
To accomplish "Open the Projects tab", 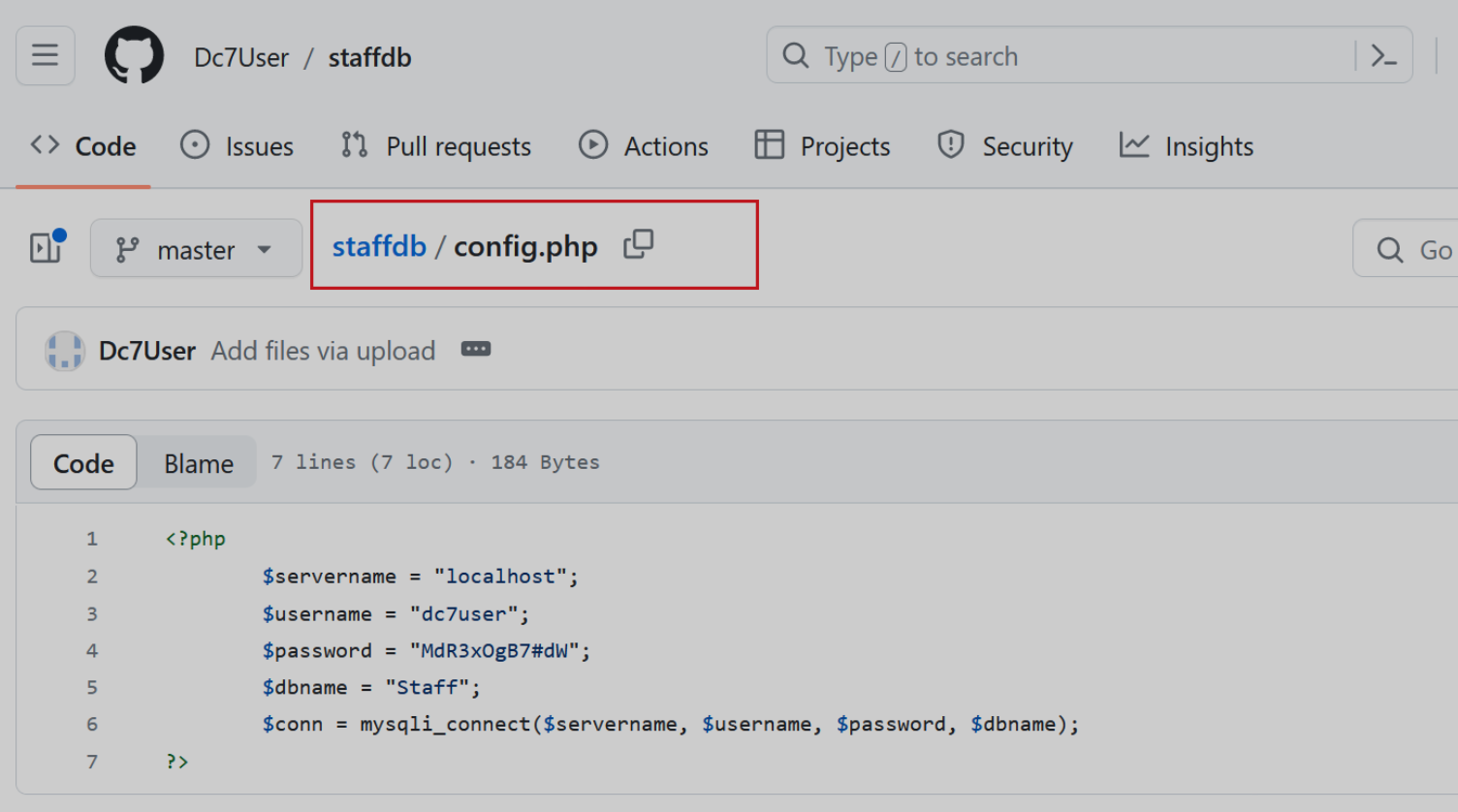I will click(x=823, y=146).
